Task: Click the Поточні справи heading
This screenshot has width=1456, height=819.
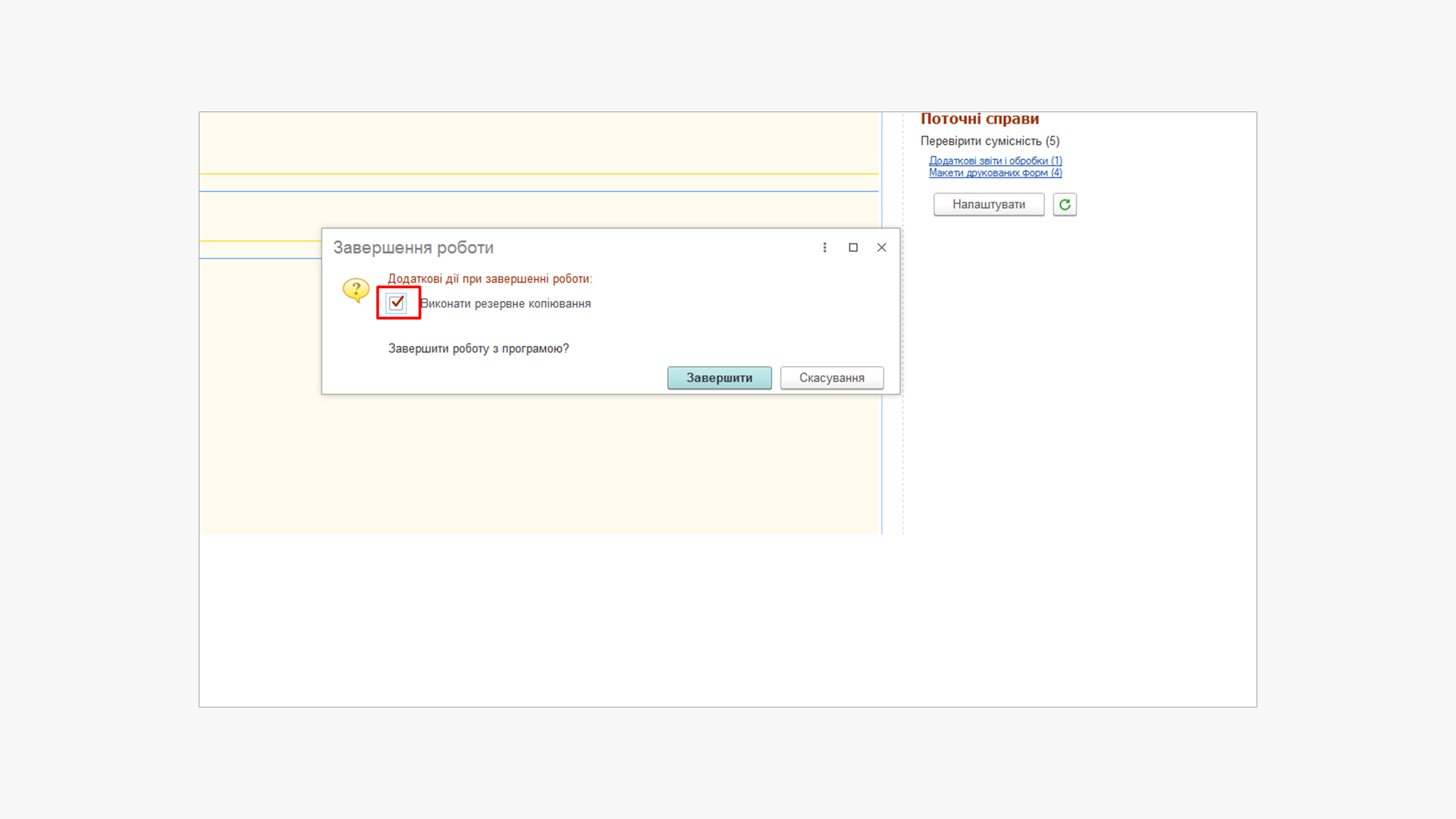Action: coord(979,119)
